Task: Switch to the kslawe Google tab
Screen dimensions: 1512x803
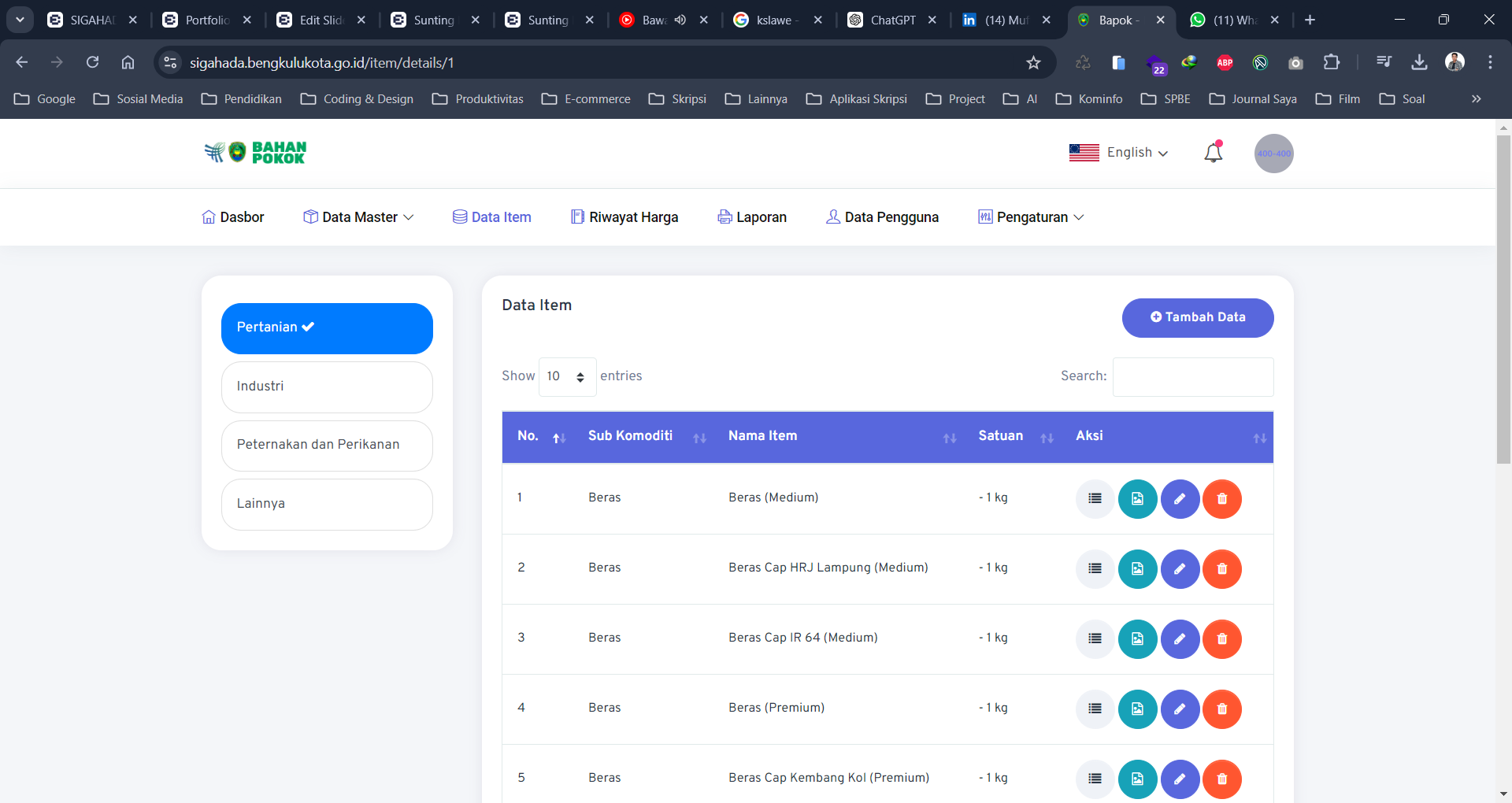Action: click(776, 20)
